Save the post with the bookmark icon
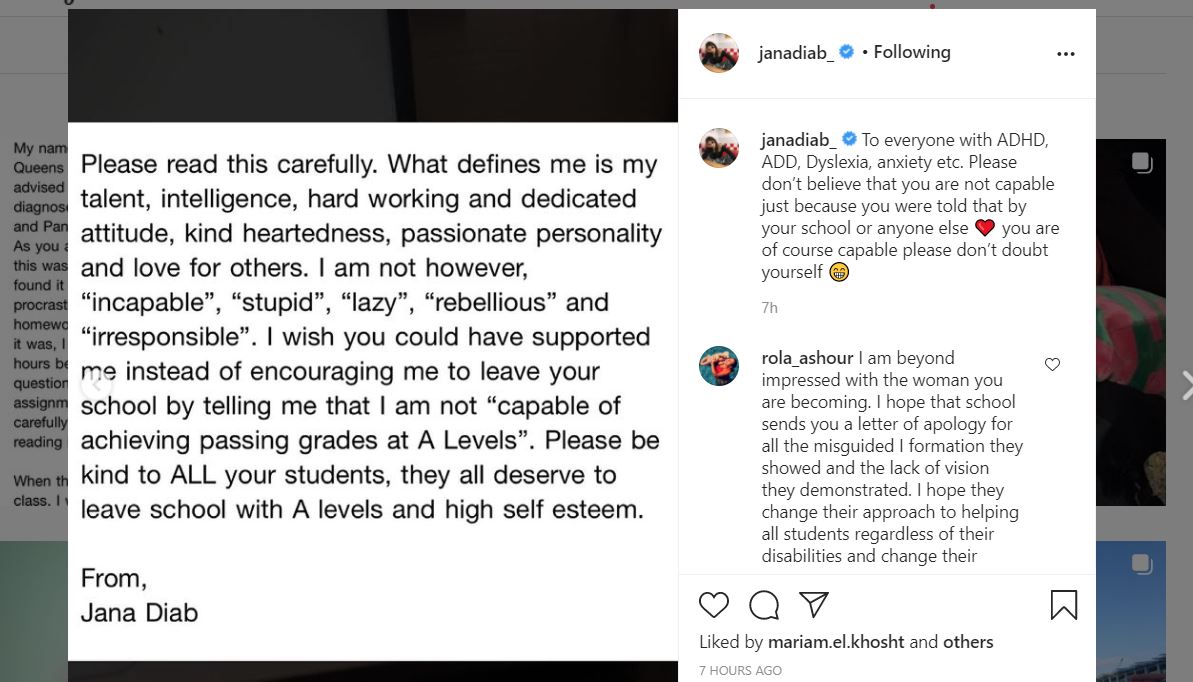The image size is (1193, 682). coord(1064,605)
